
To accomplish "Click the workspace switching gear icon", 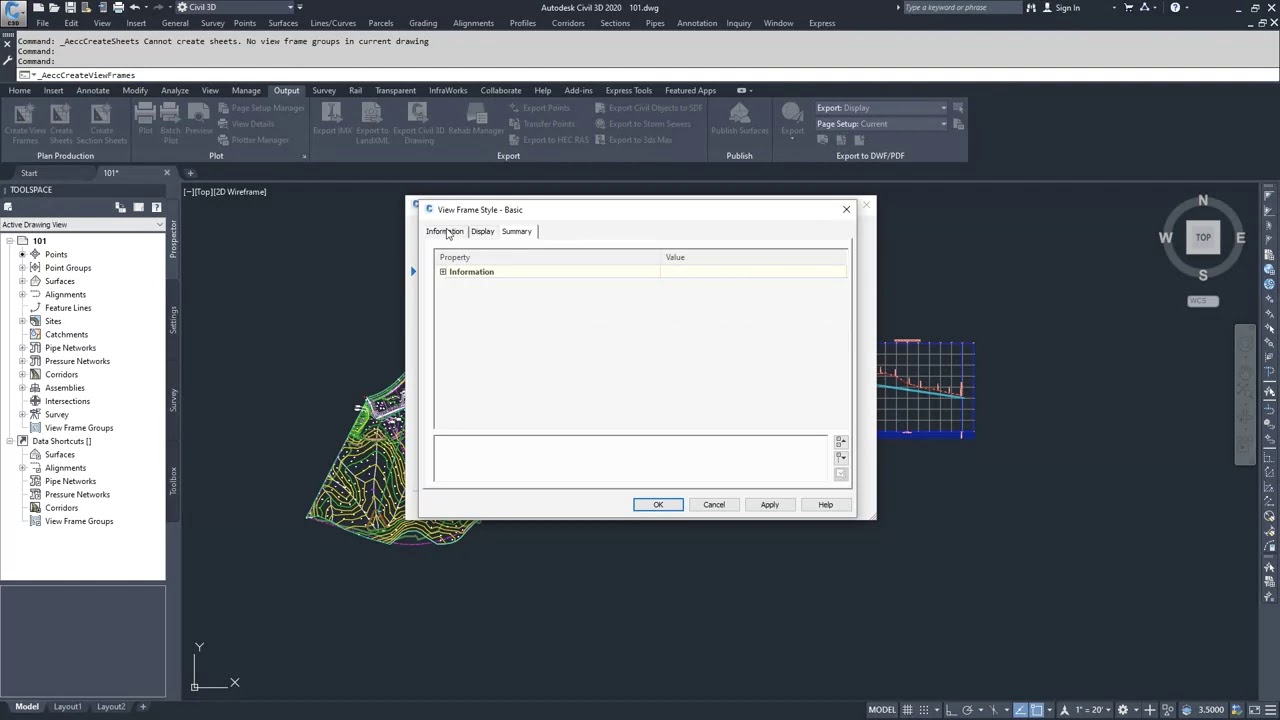I will tap(1123, 710).
